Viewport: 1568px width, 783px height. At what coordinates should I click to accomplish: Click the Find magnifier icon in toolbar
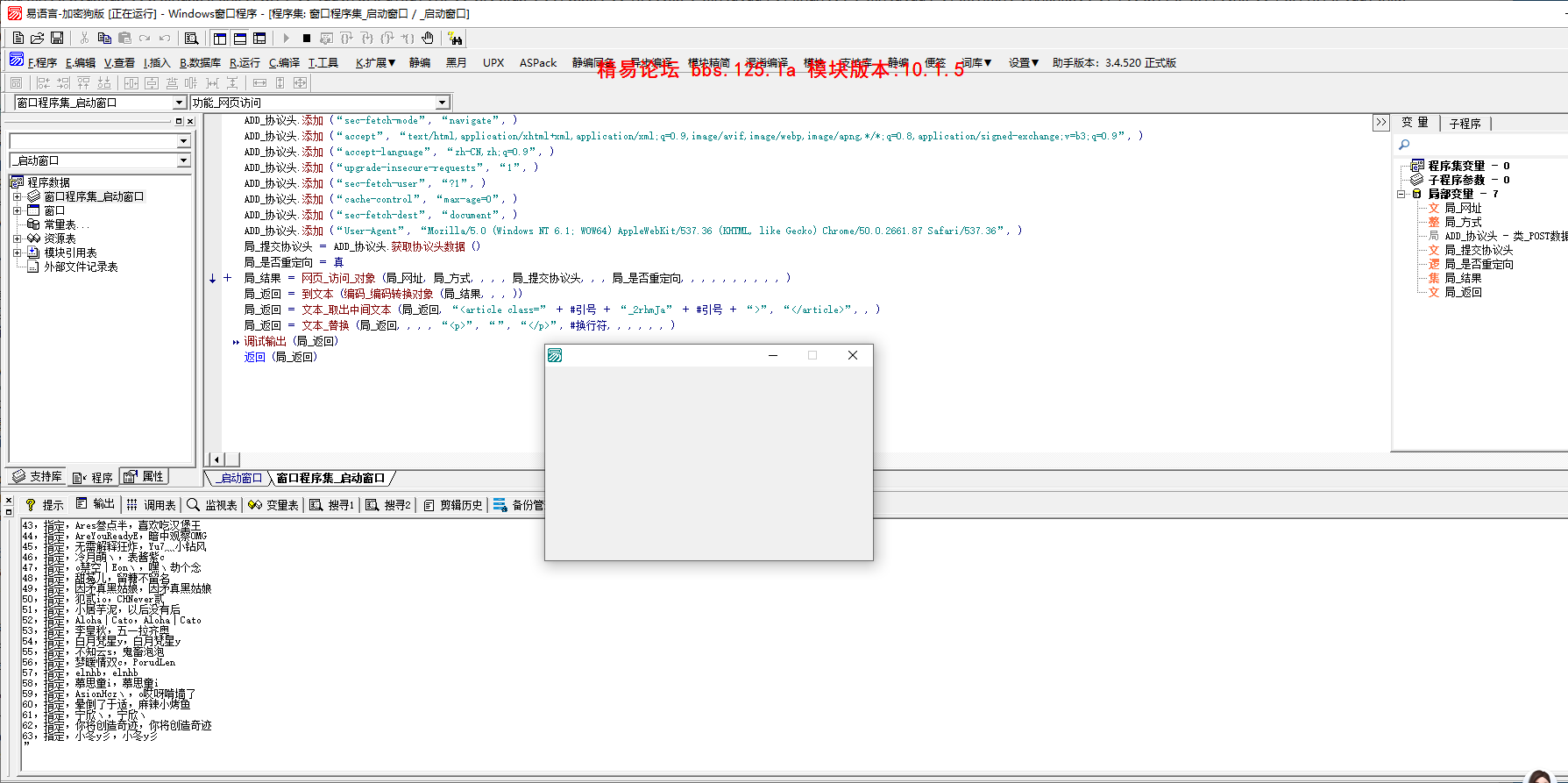pos(191,38)
